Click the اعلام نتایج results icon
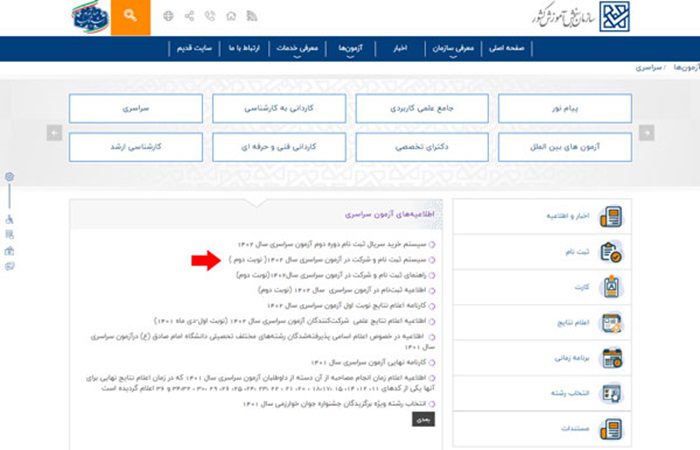The height and width of the screenshot is (450, 700). 611,322
